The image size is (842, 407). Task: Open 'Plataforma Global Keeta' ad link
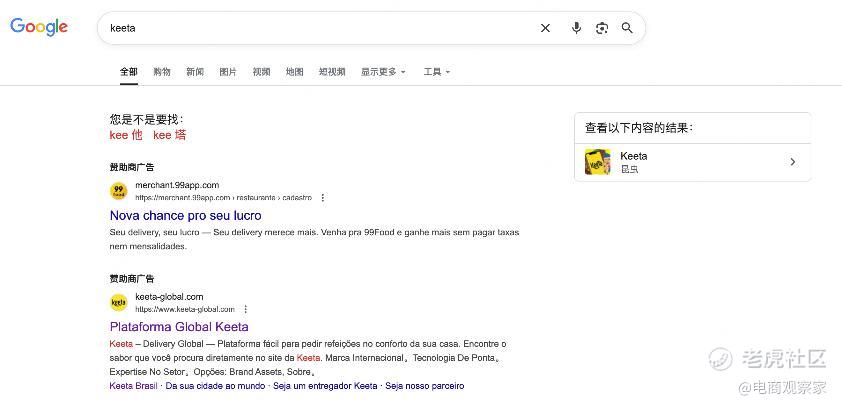pos(179,326)
